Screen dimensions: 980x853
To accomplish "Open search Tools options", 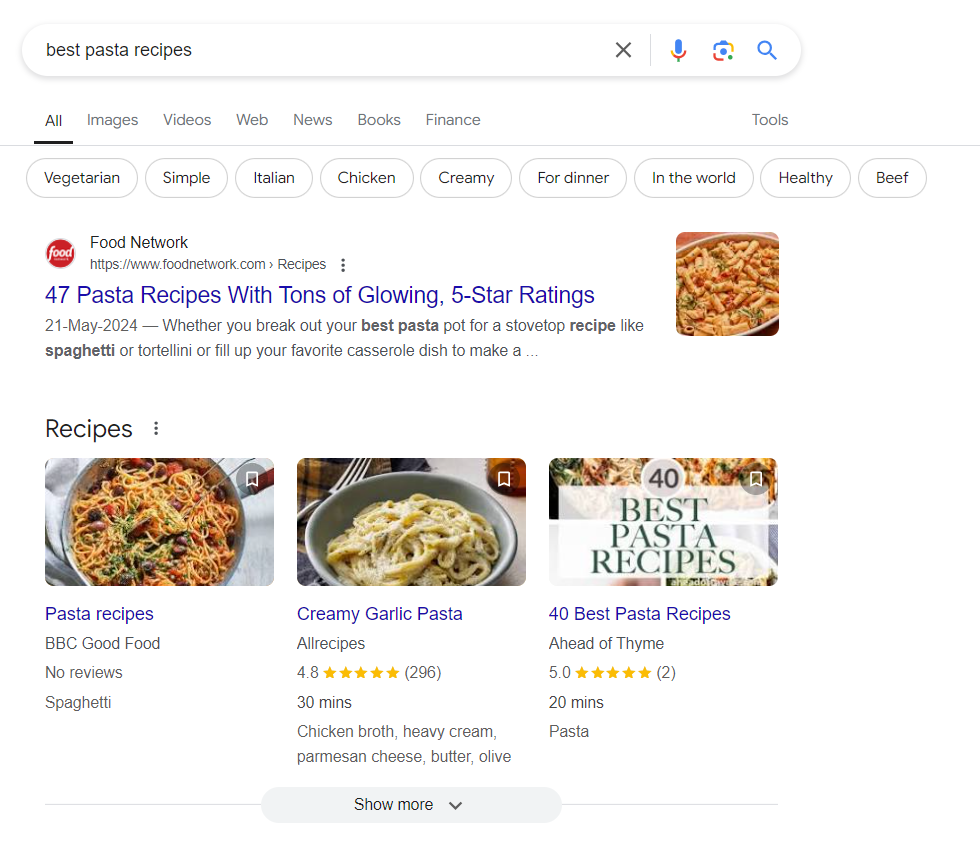I will click(x=769, y=120).
